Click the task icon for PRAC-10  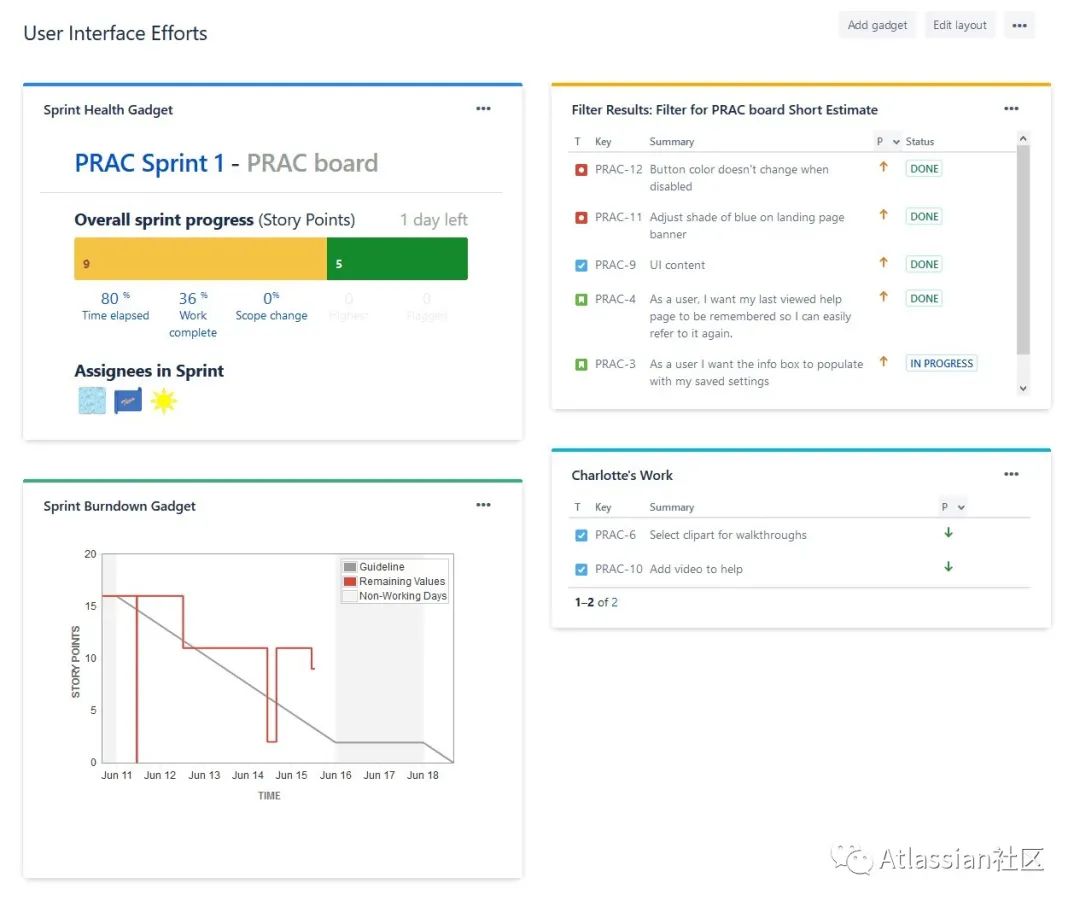(x=581, y=570)
